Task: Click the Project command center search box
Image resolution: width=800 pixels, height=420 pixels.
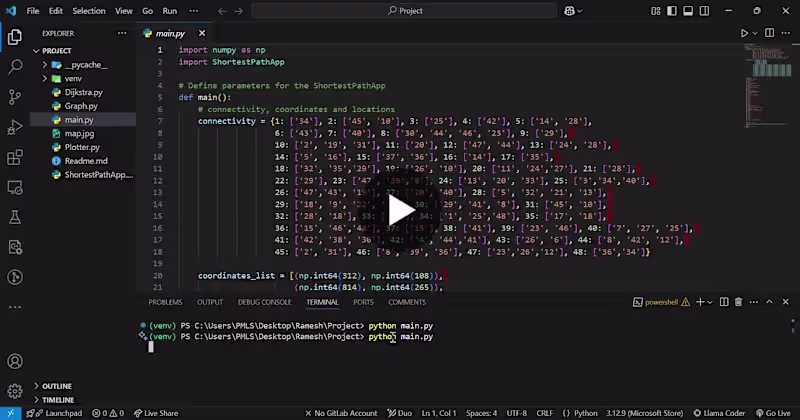Action: pyautogui.click(x=404, y=11)
